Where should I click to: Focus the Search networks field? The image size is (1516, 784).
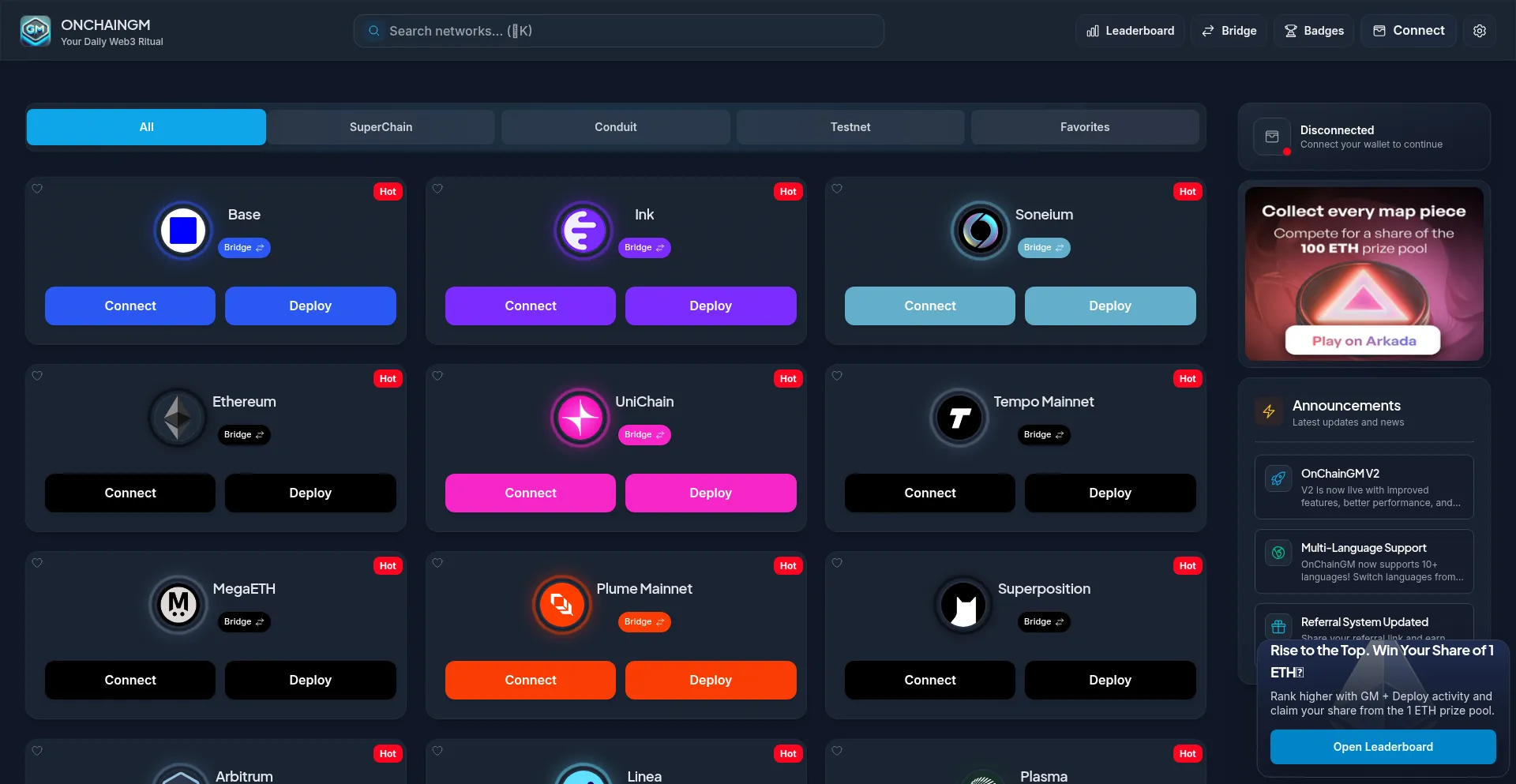coord(619,31)
